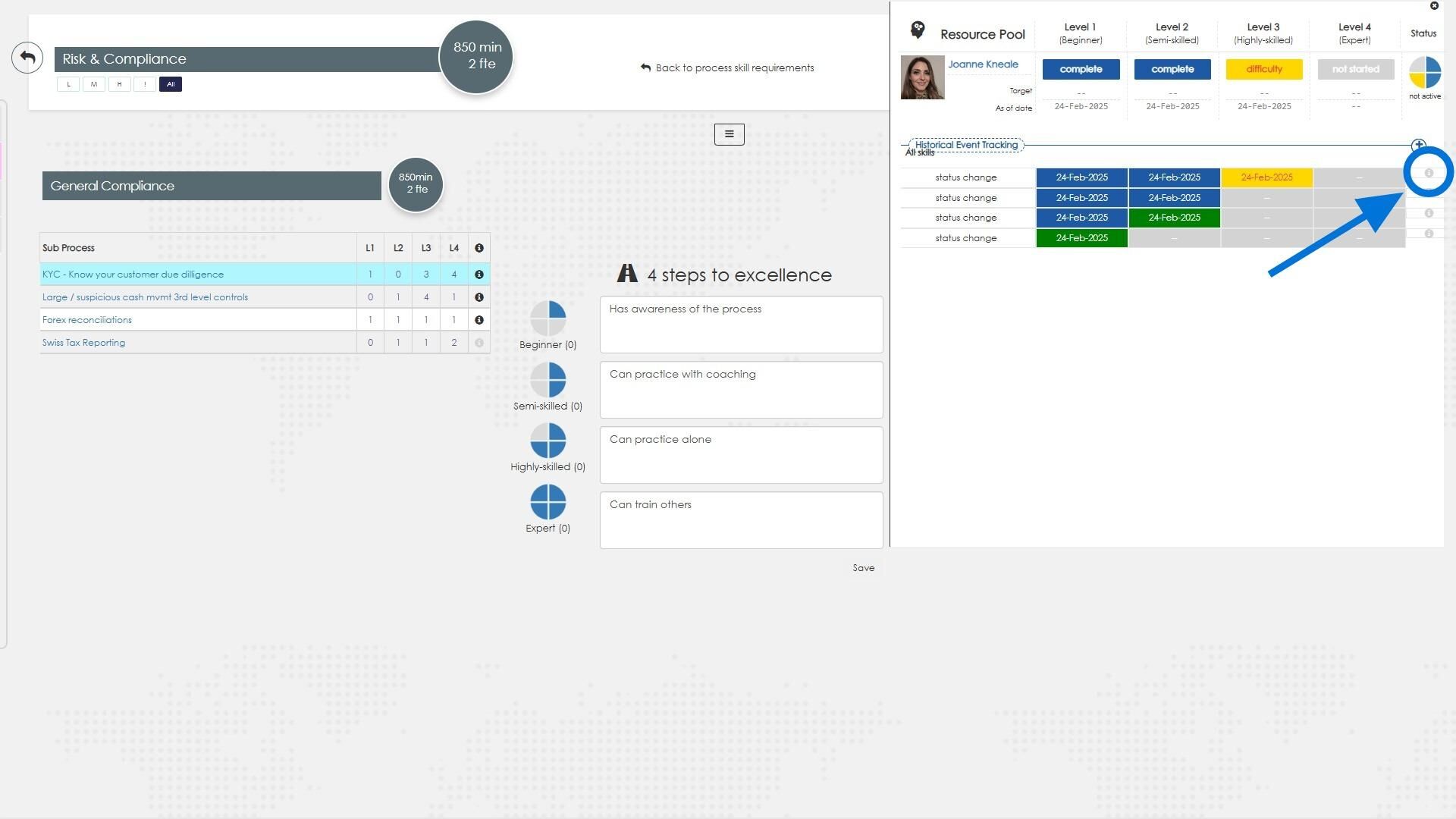Click Joanne Kneale's status pie chart
1456x819 pixels.
(x=1424, y=73)
